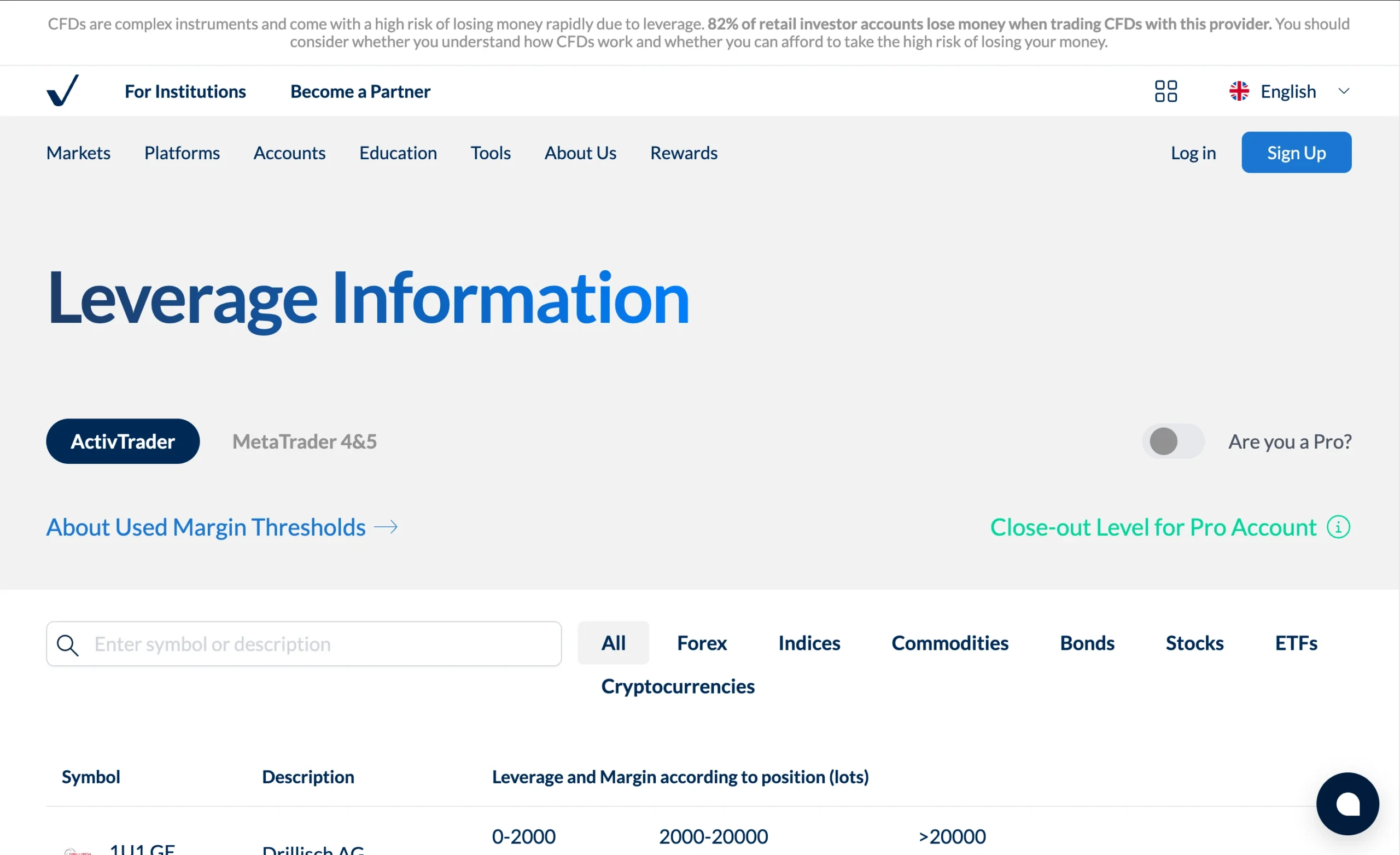Open the Rewards menu
The image size is (1400, 855).
[x=684, y=153]
